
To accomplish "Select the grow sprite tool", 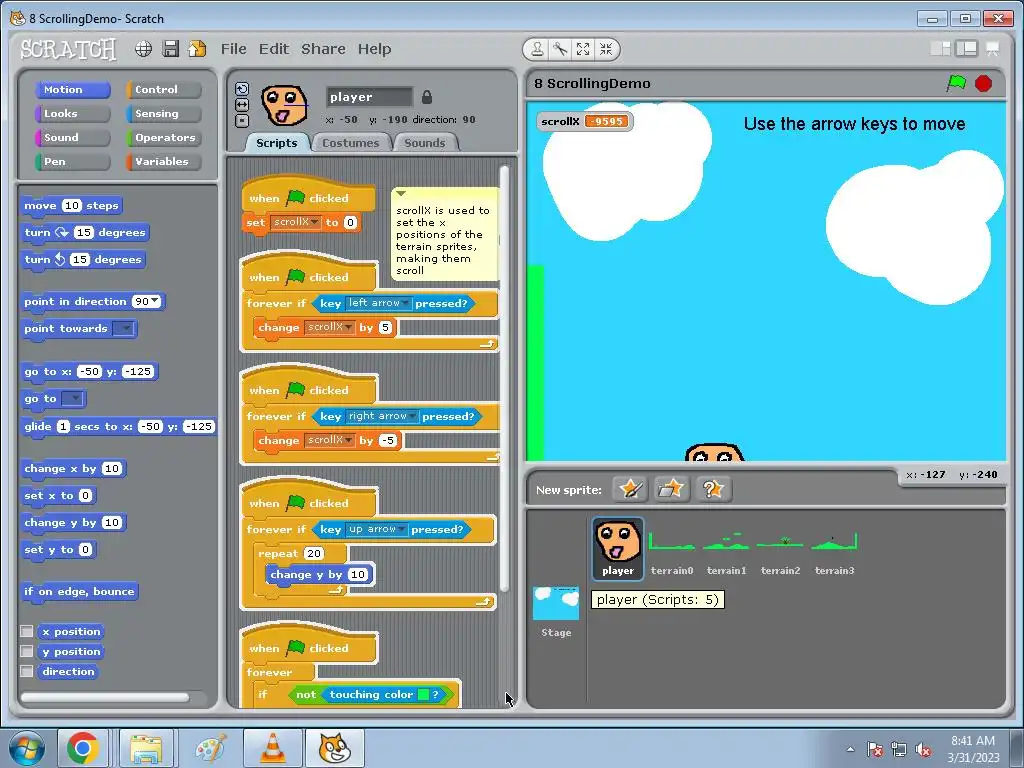I will pos(583,49).
